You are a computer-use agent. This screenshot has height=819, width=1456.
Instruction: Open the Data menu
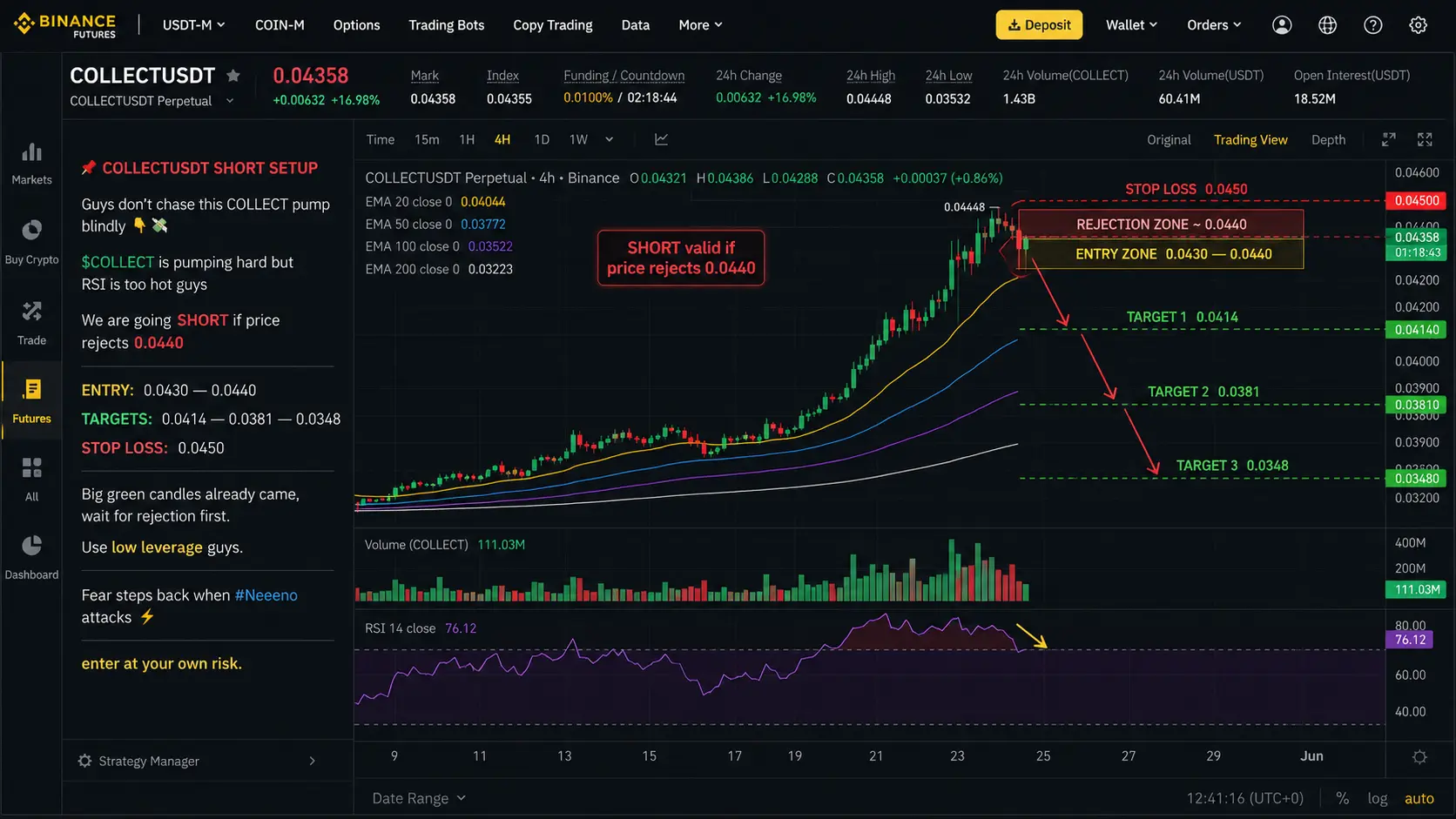tap(636, 25)
